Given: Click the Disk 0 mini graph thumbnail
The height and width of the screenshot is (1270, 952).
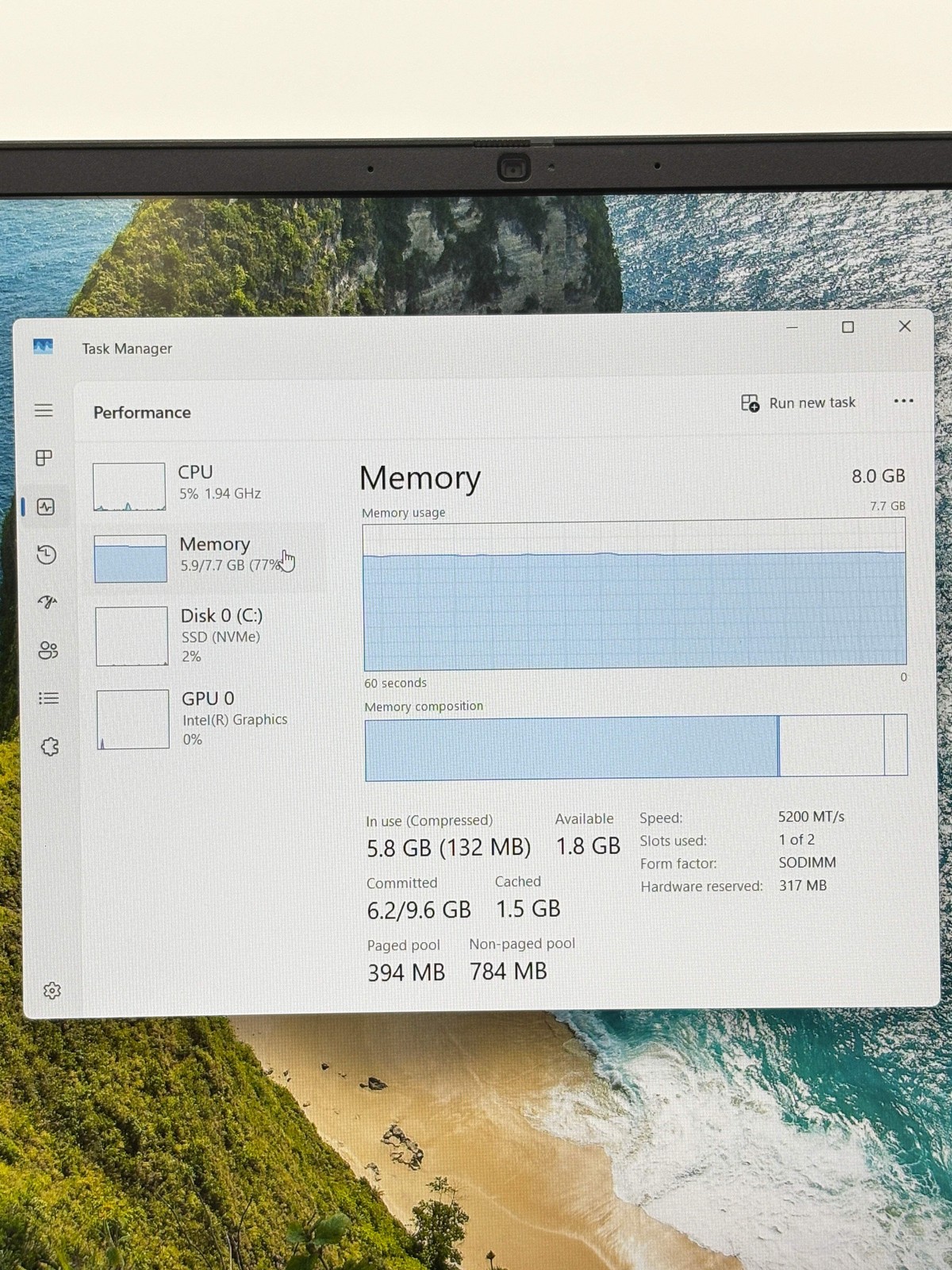Looking at the screenshot, I should pyautogui.click(x=132, y=636).
